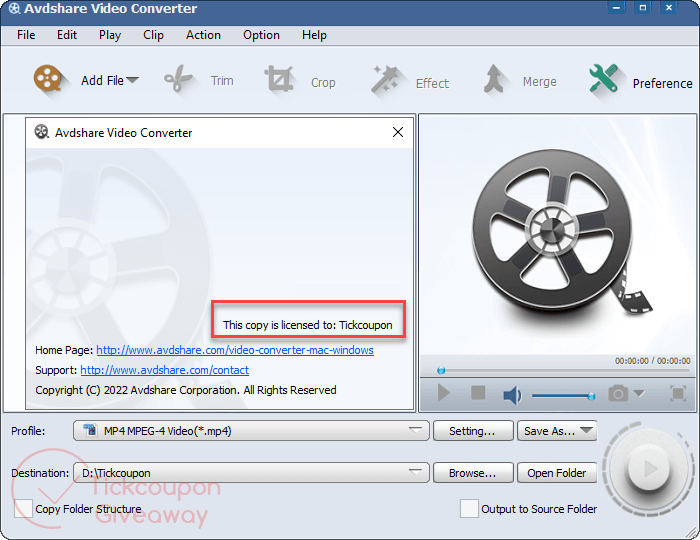Open the Clip menu
This screenshot has height=540, width=700.
[153, 35]
